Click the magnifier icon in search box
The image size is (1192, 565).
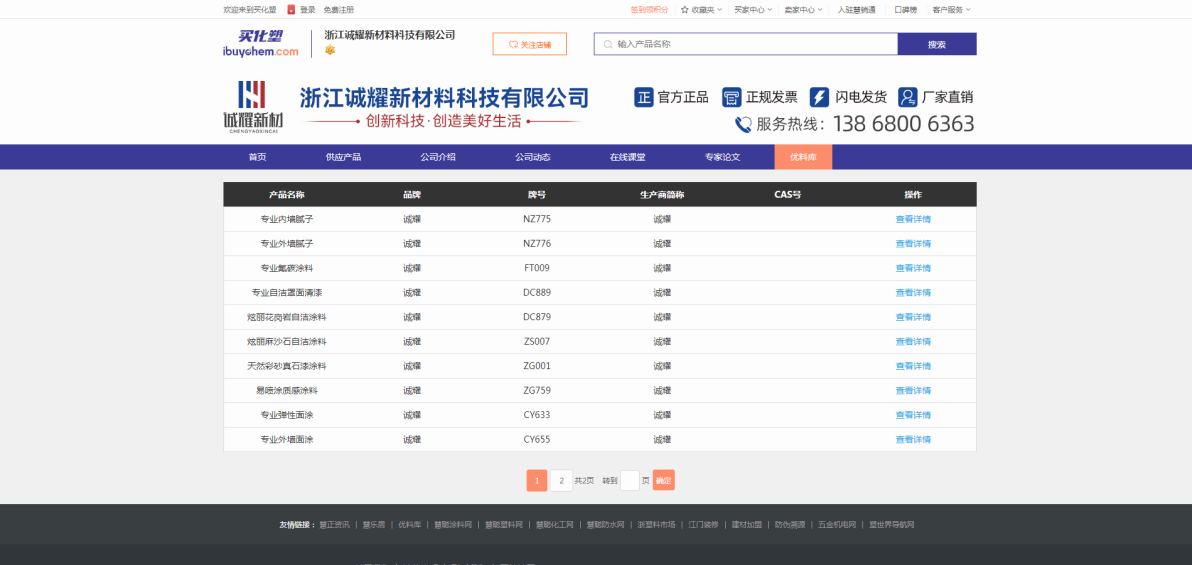click(607, 44)
